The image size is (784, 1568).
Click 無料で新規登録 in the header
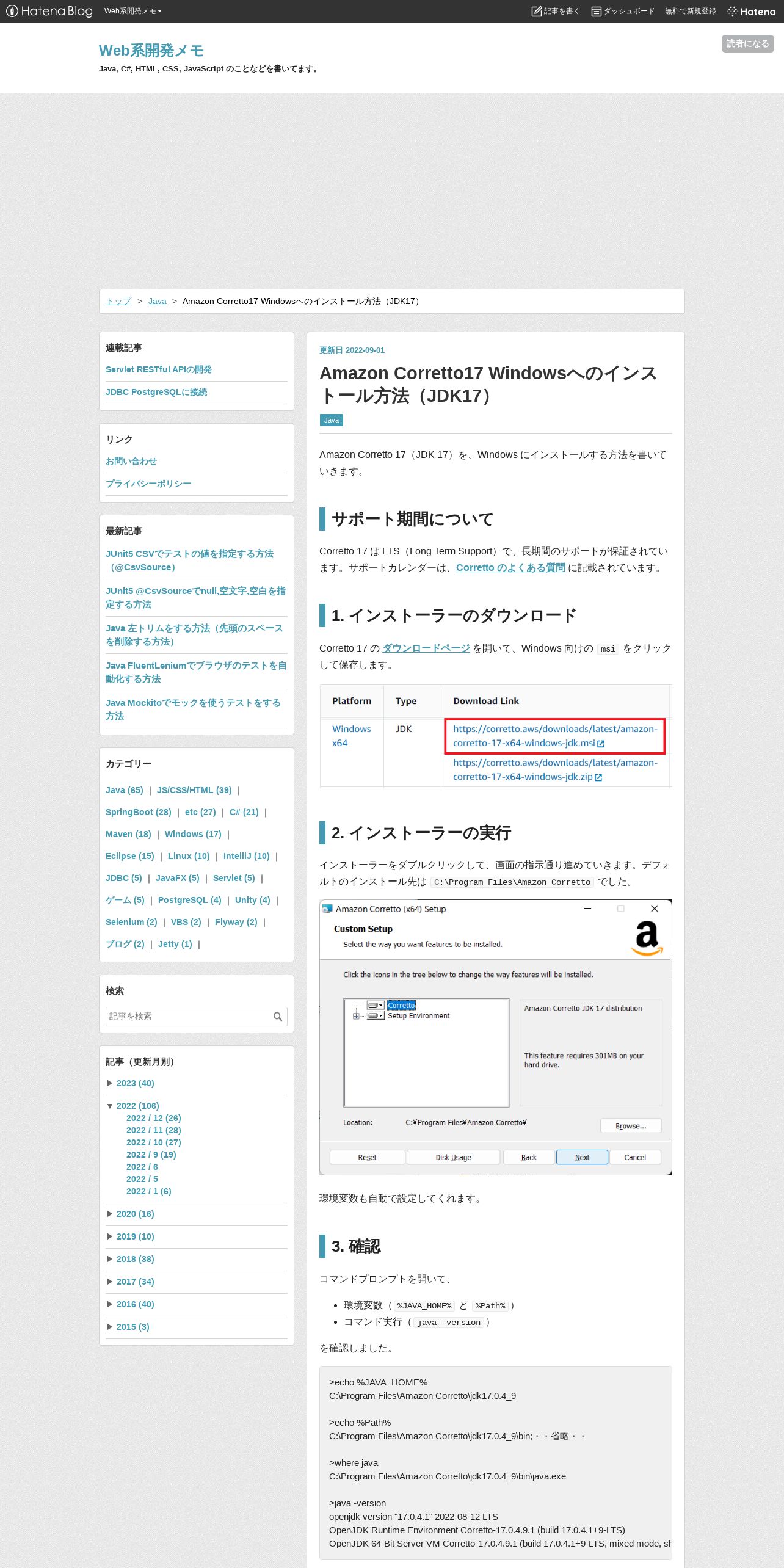(x=691, y=11)
